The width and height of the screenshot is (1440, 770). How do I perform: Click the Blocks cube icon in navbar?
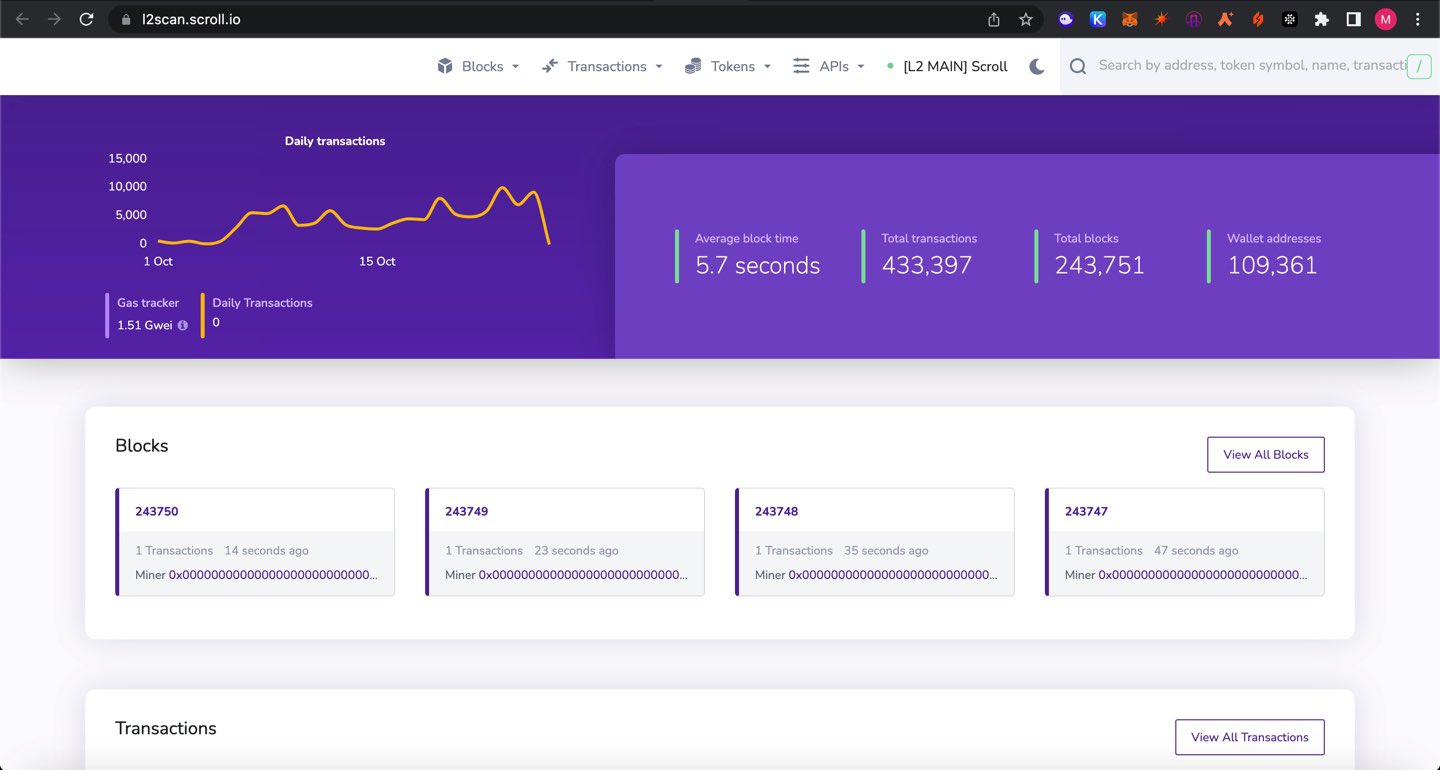click(445, 66)
